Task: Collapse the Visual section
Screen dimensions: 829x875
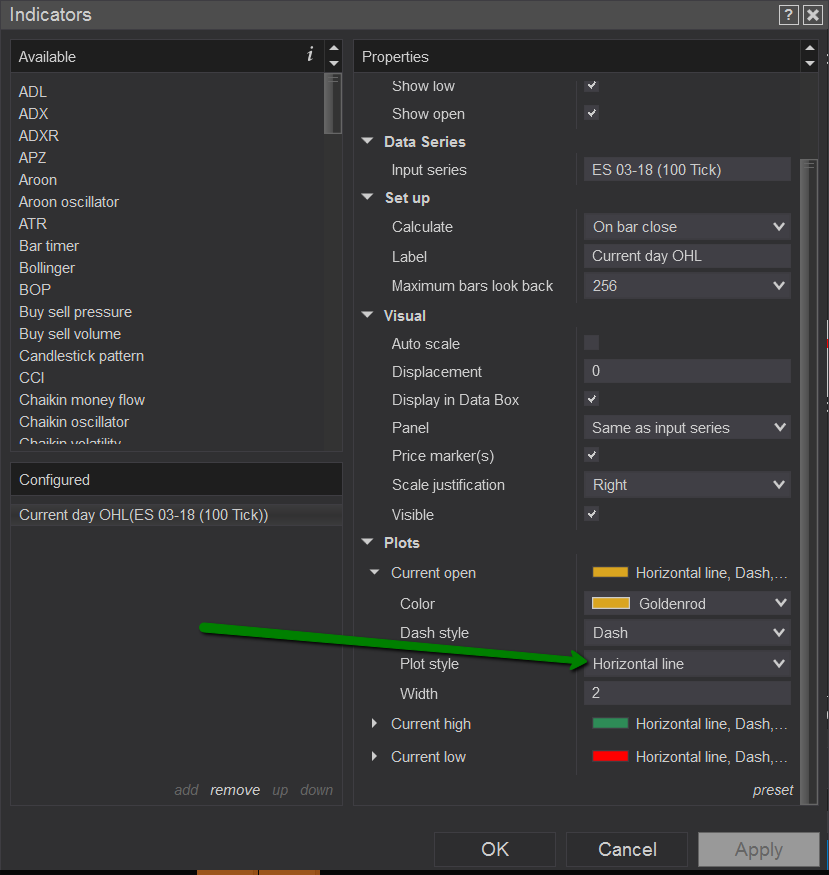Action: (x=367, y=315)
